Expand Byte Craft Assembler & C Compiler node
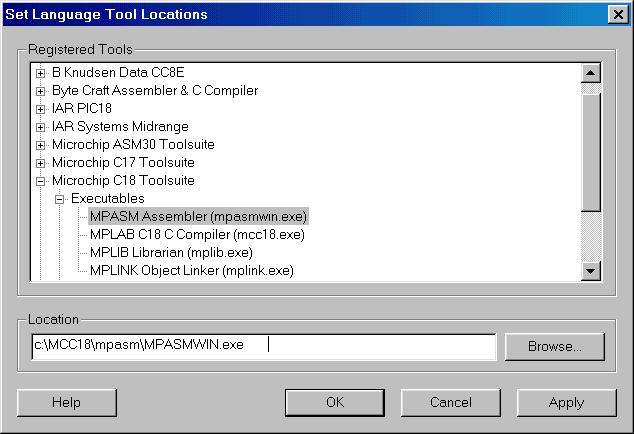The width and height of the screenshot is (634, 434). [x=40, y=91]
